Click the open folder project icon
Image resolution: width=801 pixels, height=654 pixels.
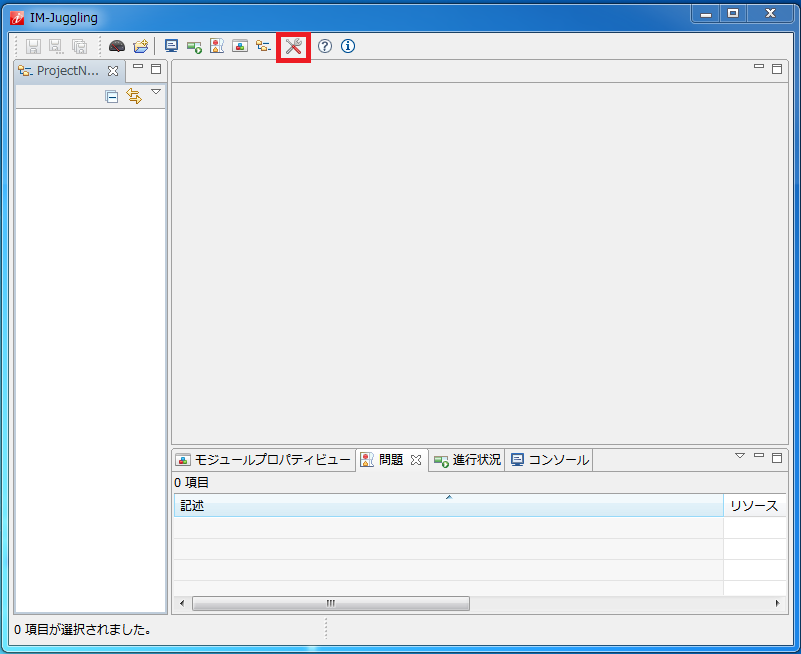[x=140, y=46]
